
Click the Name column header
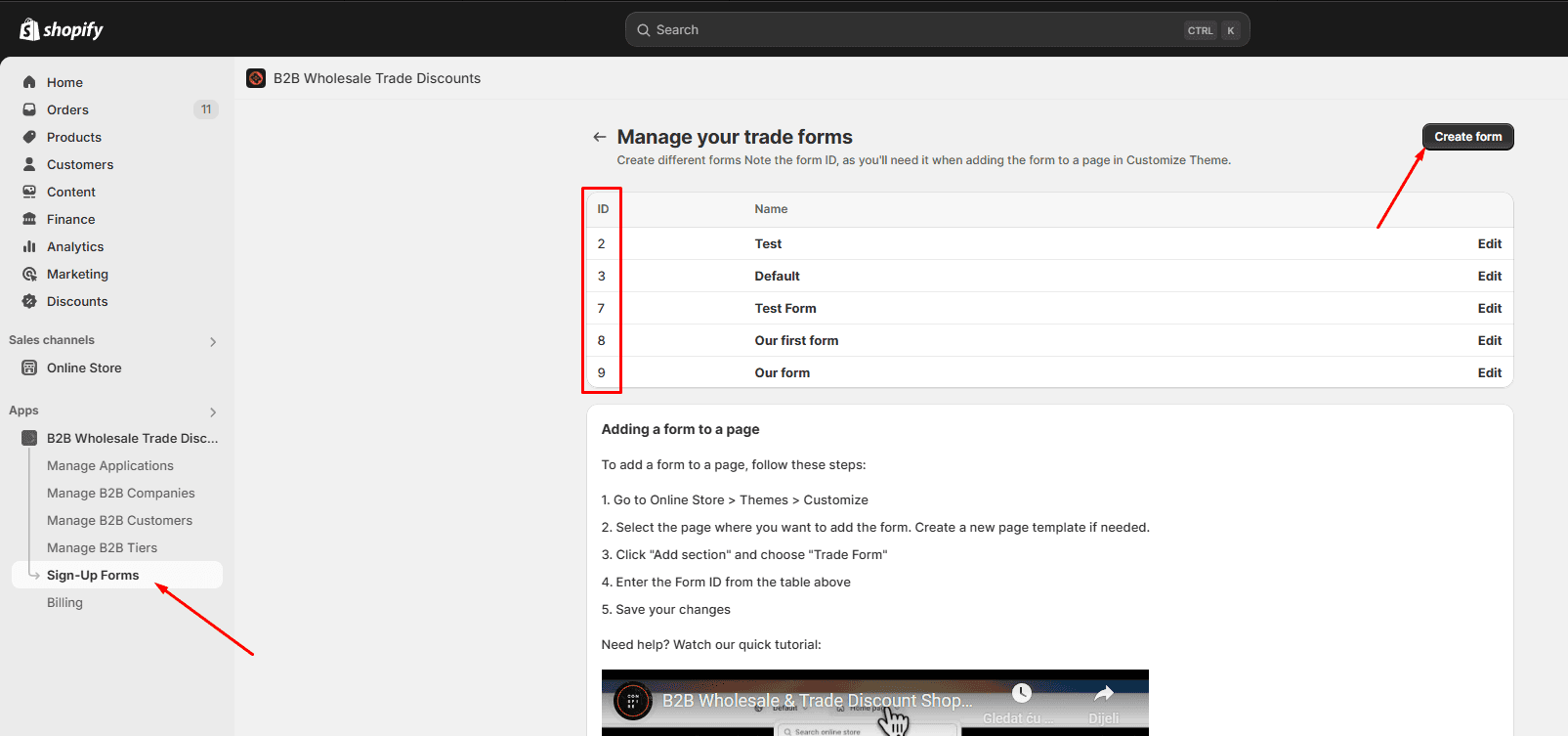771,209
